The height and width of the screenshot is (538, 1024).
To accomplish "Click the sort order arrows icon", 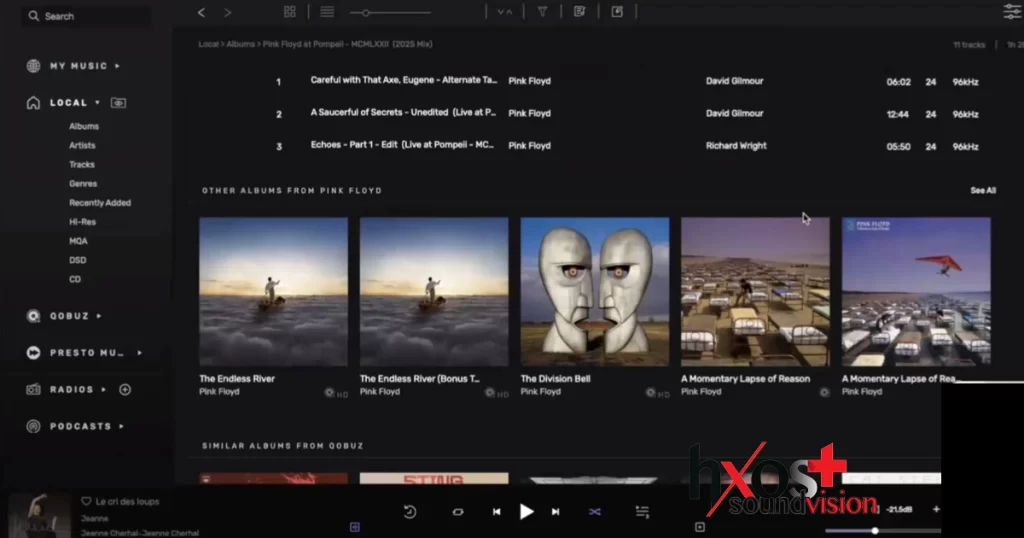I will click(x=505, y=12).
